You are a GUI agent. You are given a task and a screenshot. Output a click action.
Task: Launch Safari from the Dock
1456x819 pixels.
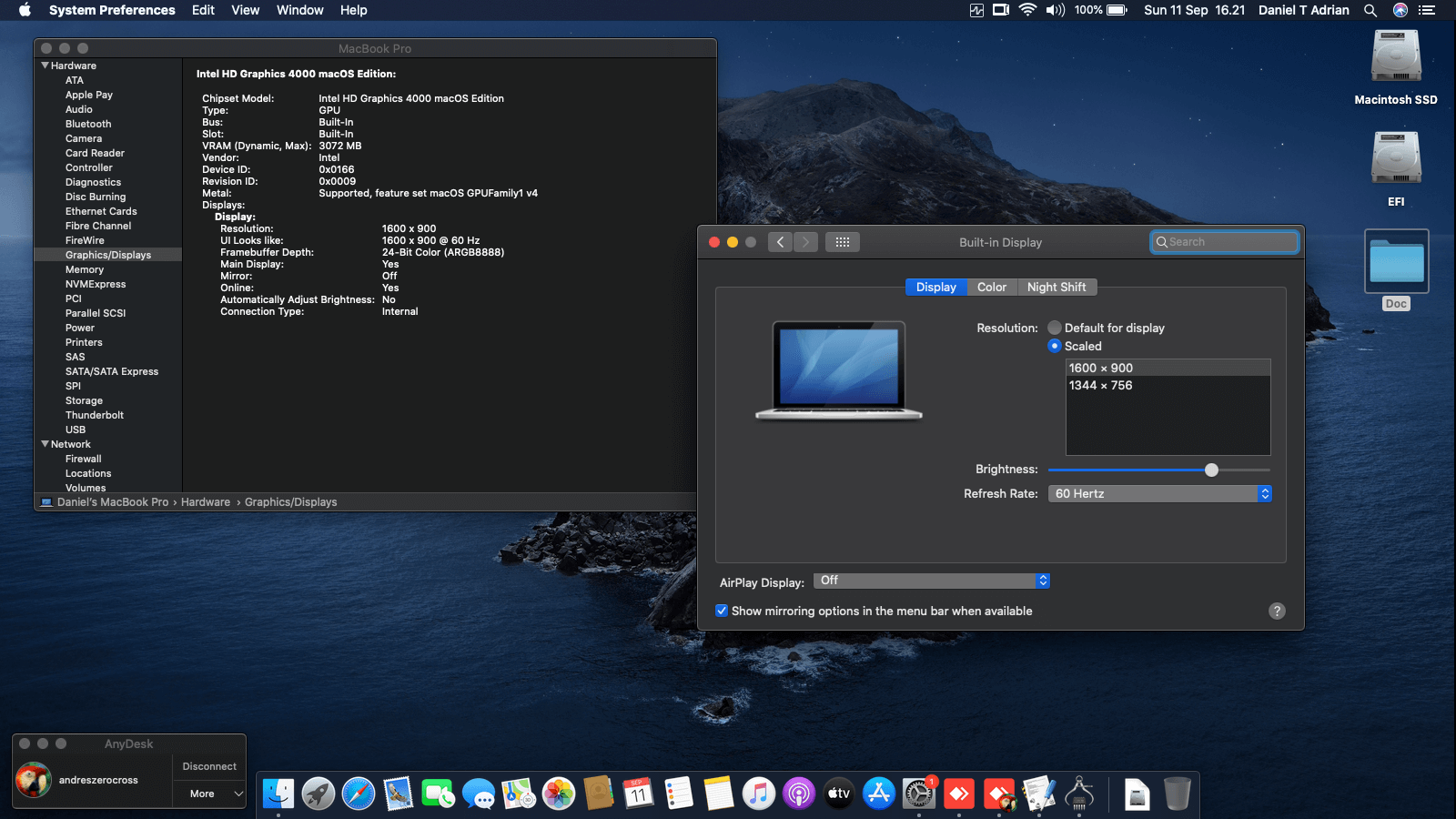point(359,794)
